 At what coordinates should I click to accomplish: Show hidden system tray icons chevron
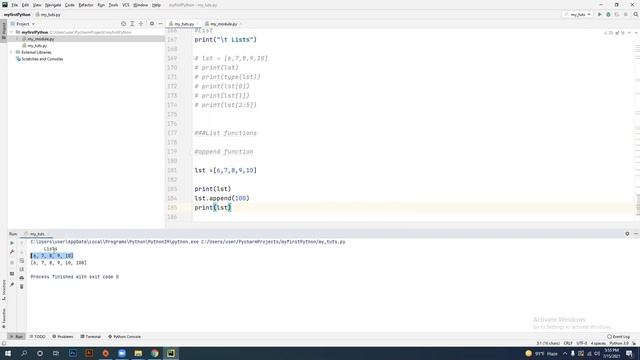pos(565,353)
